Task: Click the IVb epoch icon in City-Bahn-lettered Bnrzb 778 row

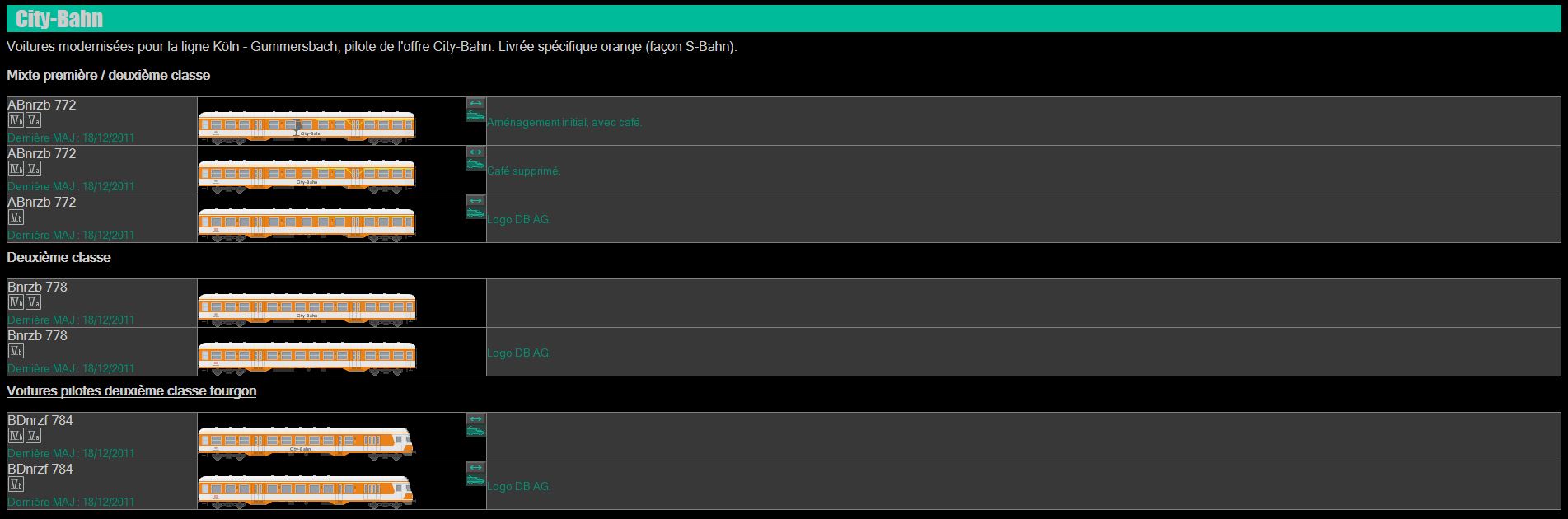Action: pos(16,302)
